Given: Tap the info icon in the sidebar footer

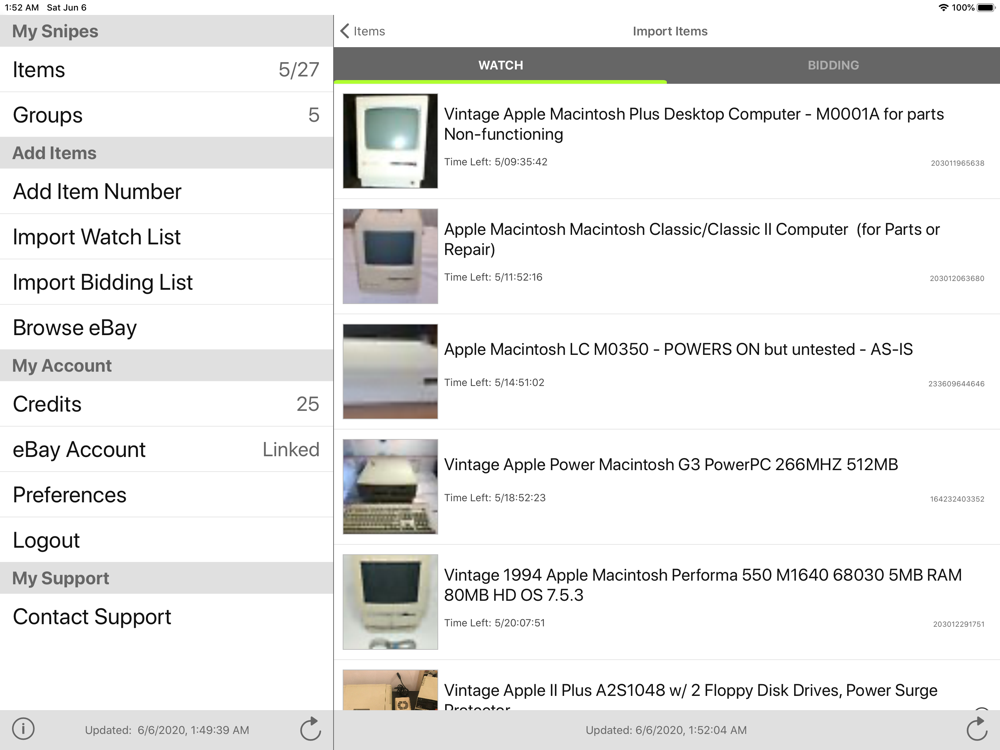Looking at the screenshot, I should coord(24,728).
